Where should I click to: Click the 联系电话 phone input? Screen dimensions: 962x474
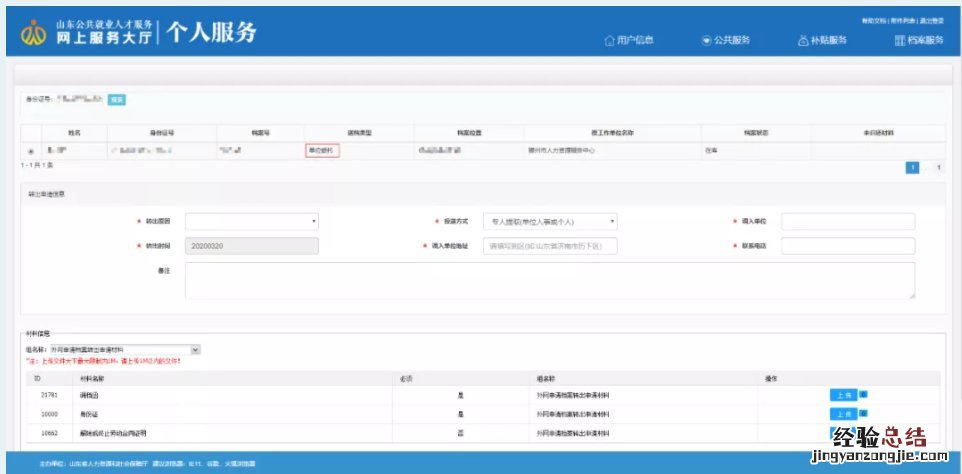(847, 246)
